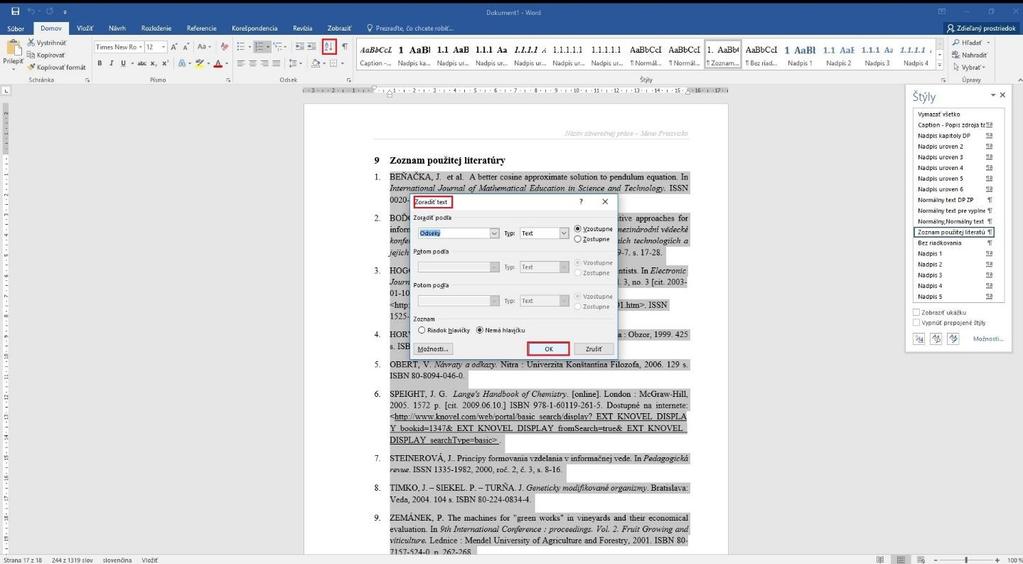Image resolution: width=1023 pixels, height=564 pixels.
Task: Open the Súbor tab
Action: click(x=16, y=28)
